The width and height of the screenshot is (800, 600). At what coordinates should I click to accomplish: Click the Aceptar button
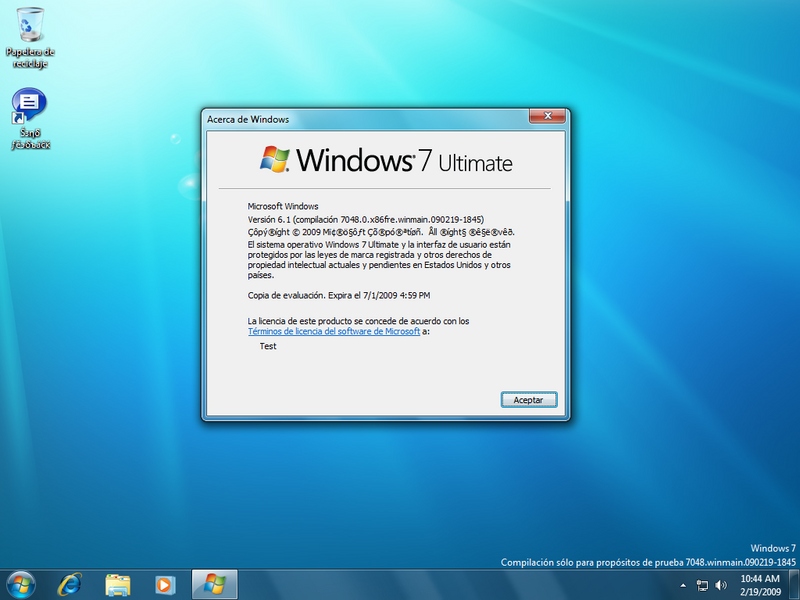tap(529, 400)
